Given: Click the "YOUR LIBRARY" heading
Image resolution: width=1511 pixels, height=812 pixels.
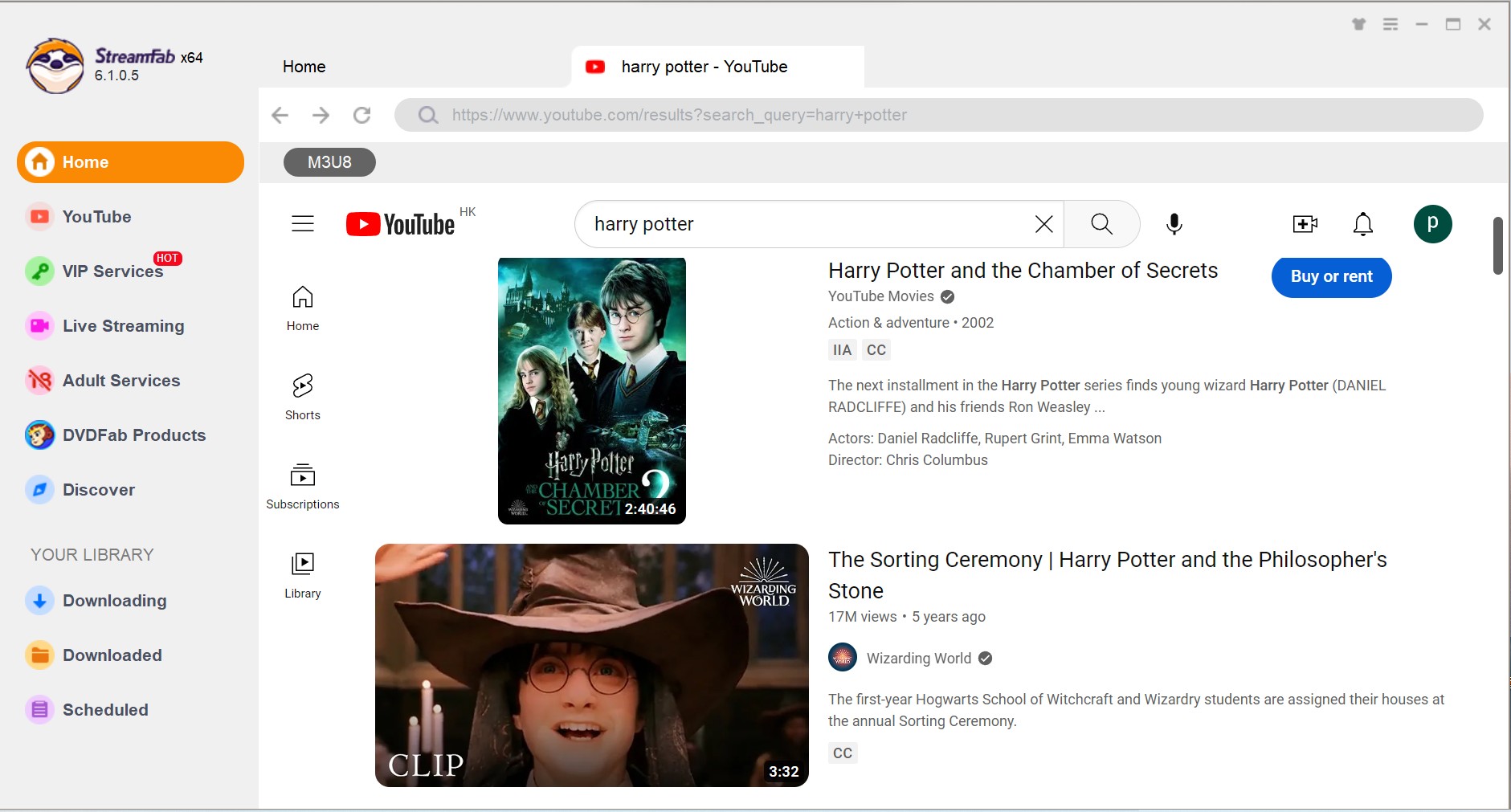Looking at the screenshot, I should 92,555.
